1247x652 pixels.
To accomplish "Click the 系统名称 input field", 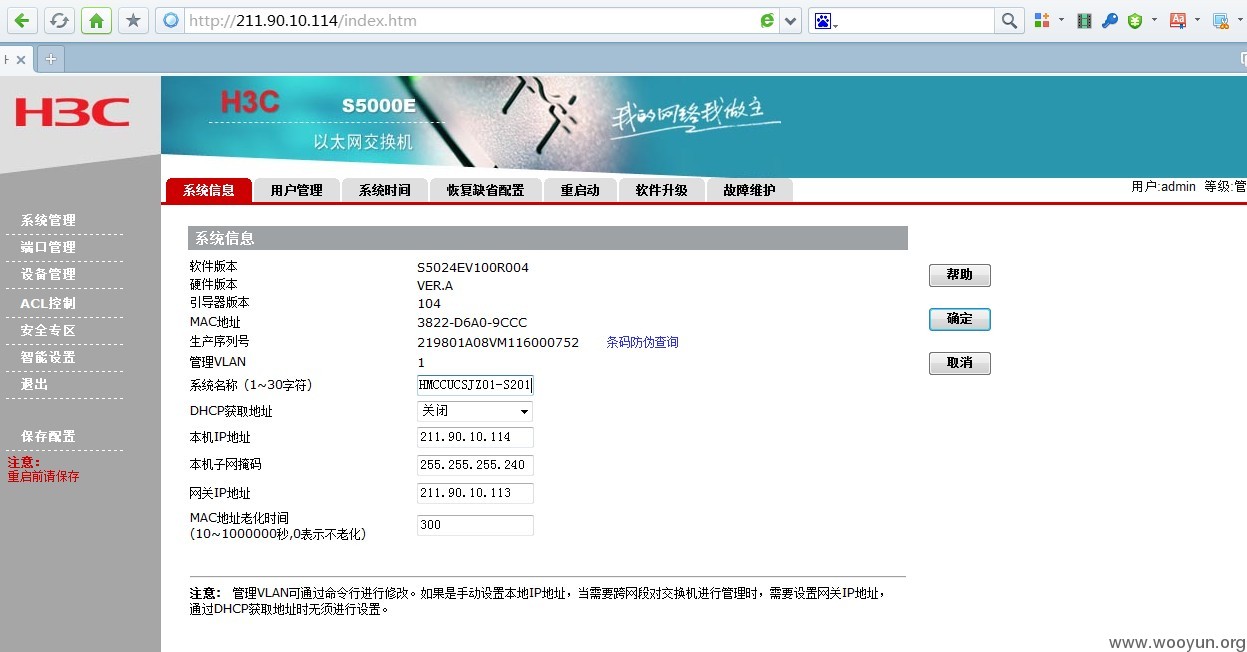I will pos(475,384).
